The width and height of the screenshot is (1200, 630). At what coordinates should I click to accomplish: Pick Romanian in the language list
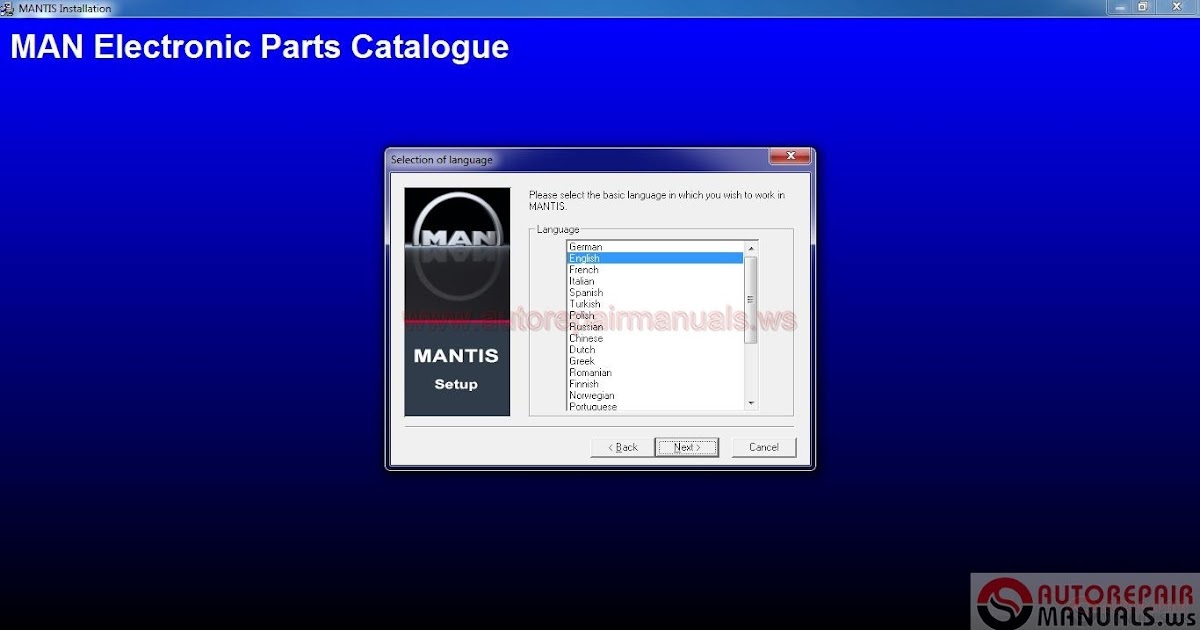(655, 373)
